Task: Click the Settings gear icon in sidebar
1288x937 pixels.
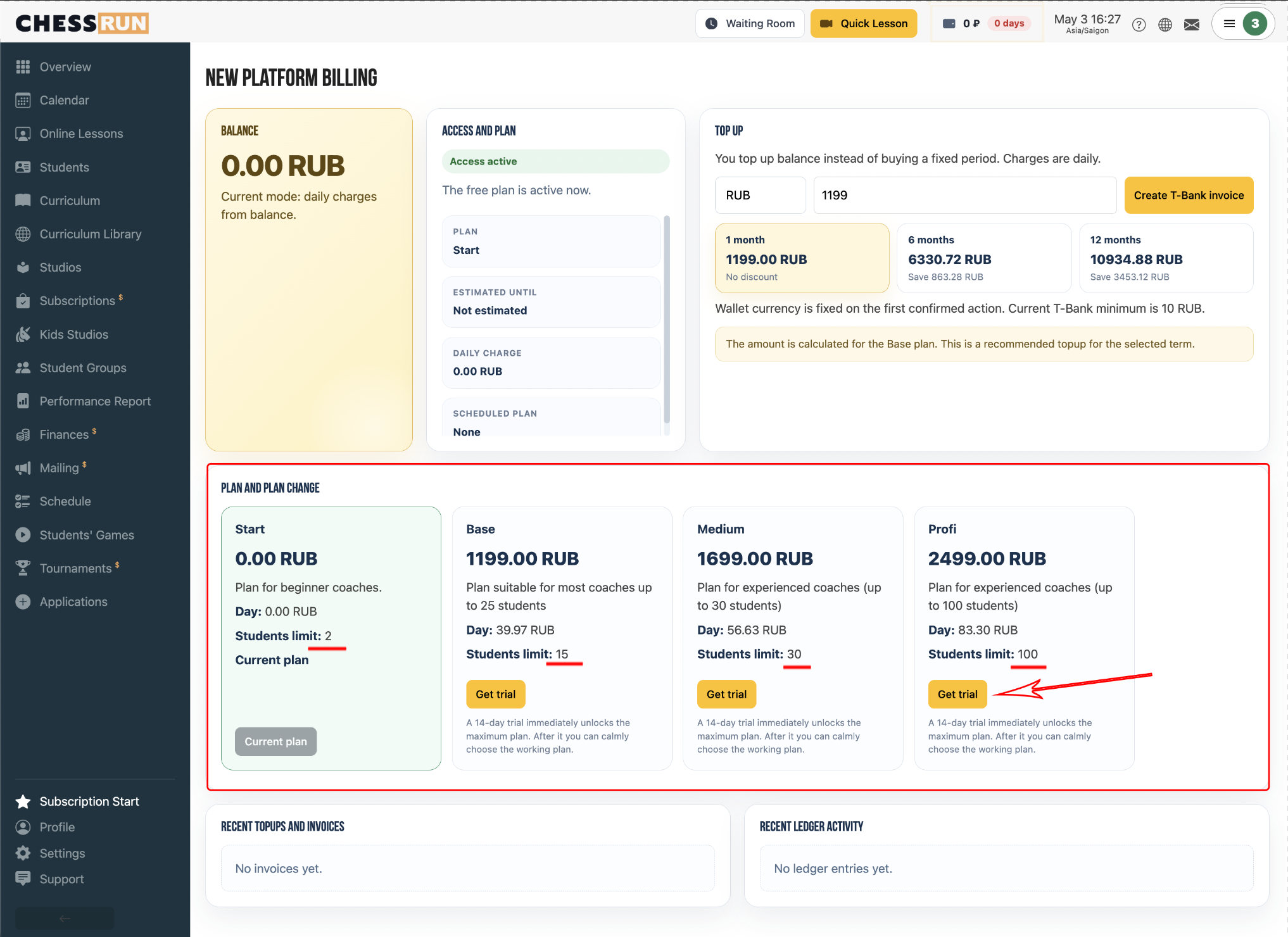Action: (23, 853)
